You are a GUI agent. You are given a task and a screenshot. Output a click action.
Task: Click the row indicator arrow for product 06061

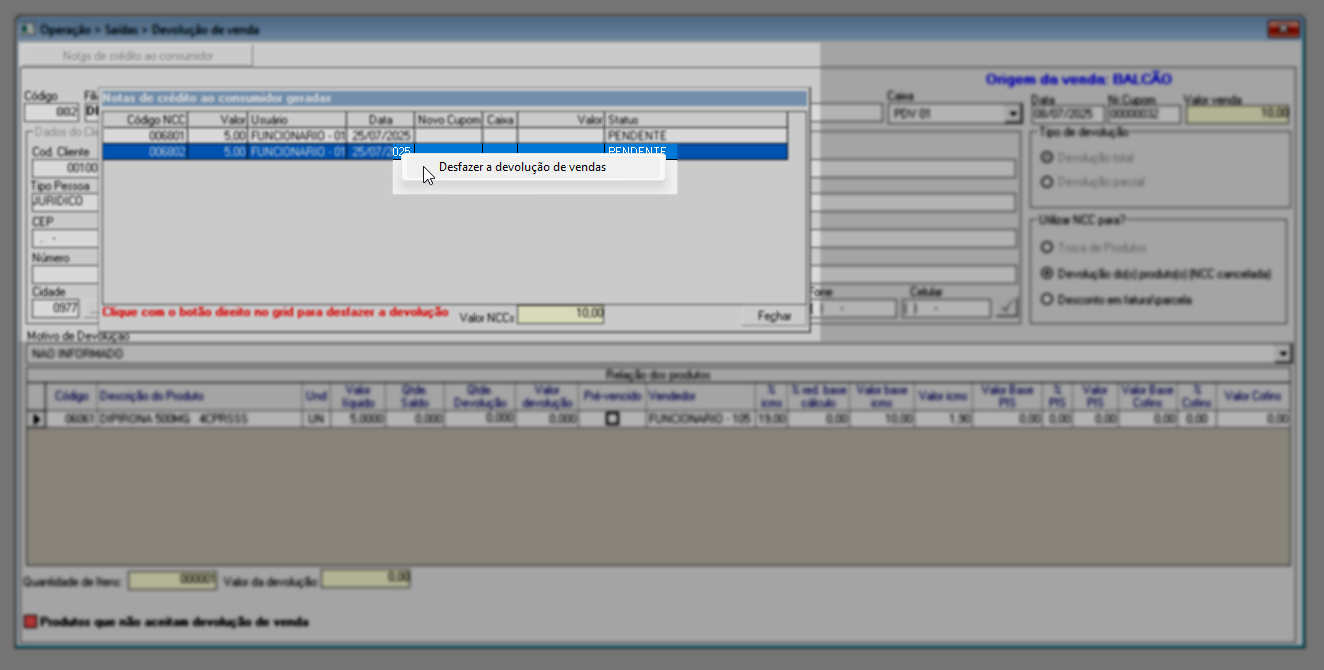tap(38, 420)
